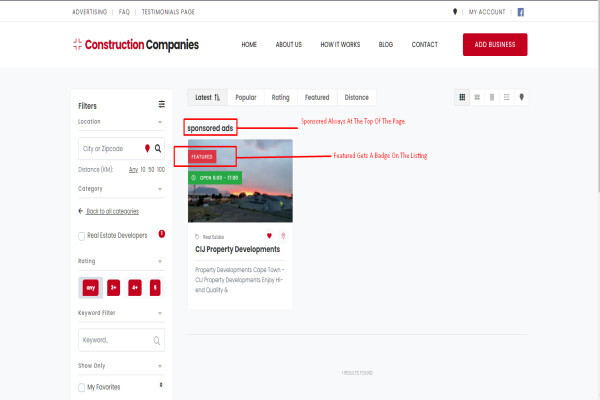Click the Add Business button
This screenshot has height=400, width=600.
[495, 44]
